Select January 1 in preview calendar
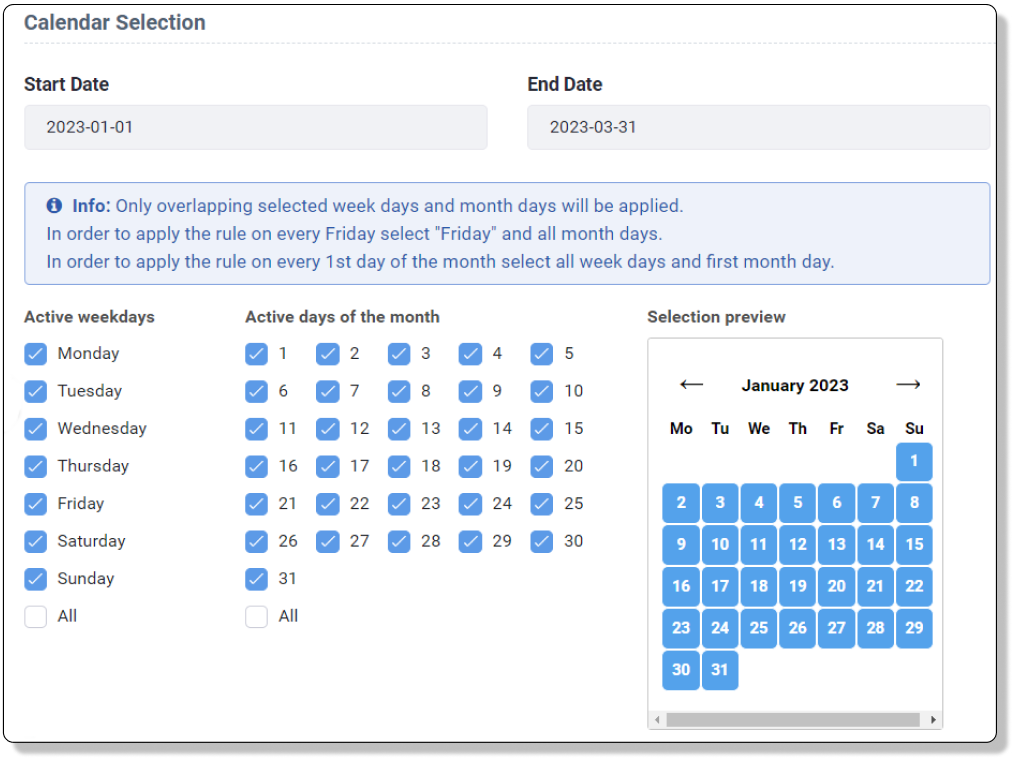The height and width of the screenshot is (759, 1014). pyautogui.click(x=914, y=461)
